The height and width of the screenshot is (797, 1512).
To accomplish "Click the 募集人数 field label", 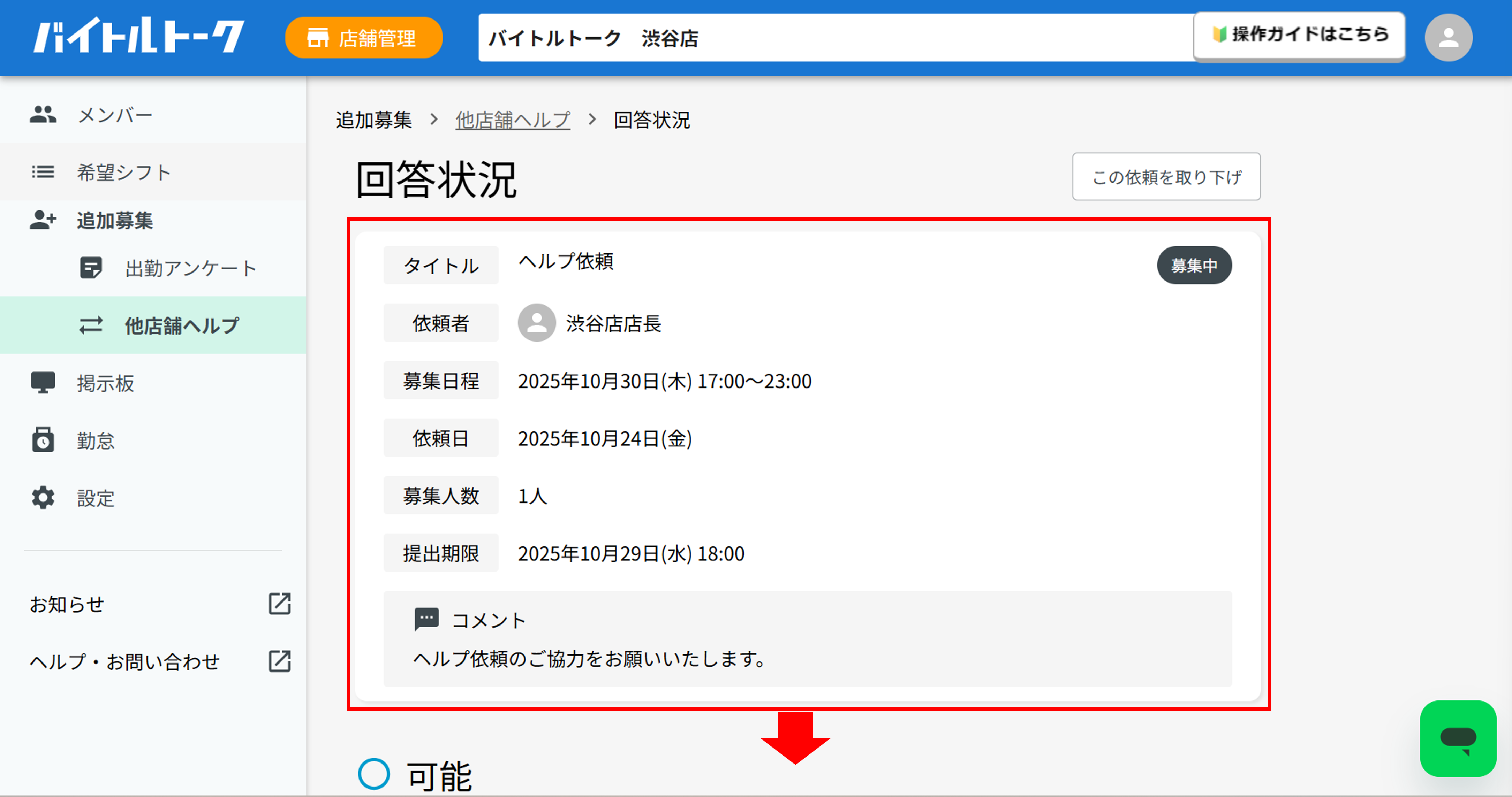I will (x=441, y=496).
